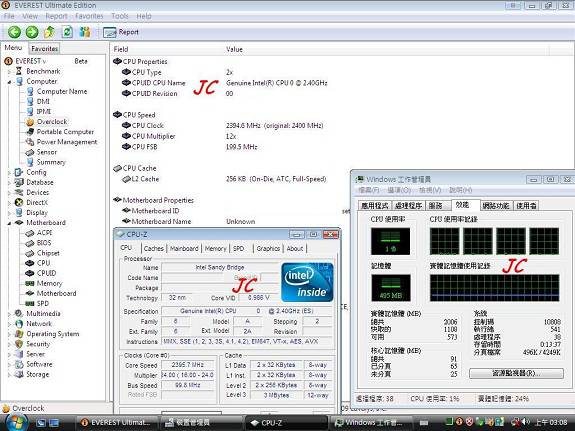Select the Benchmark tree item
Image resolution: width=575 pixels, height=431 pixels.
pyautogui.click(x=43, y=71)
